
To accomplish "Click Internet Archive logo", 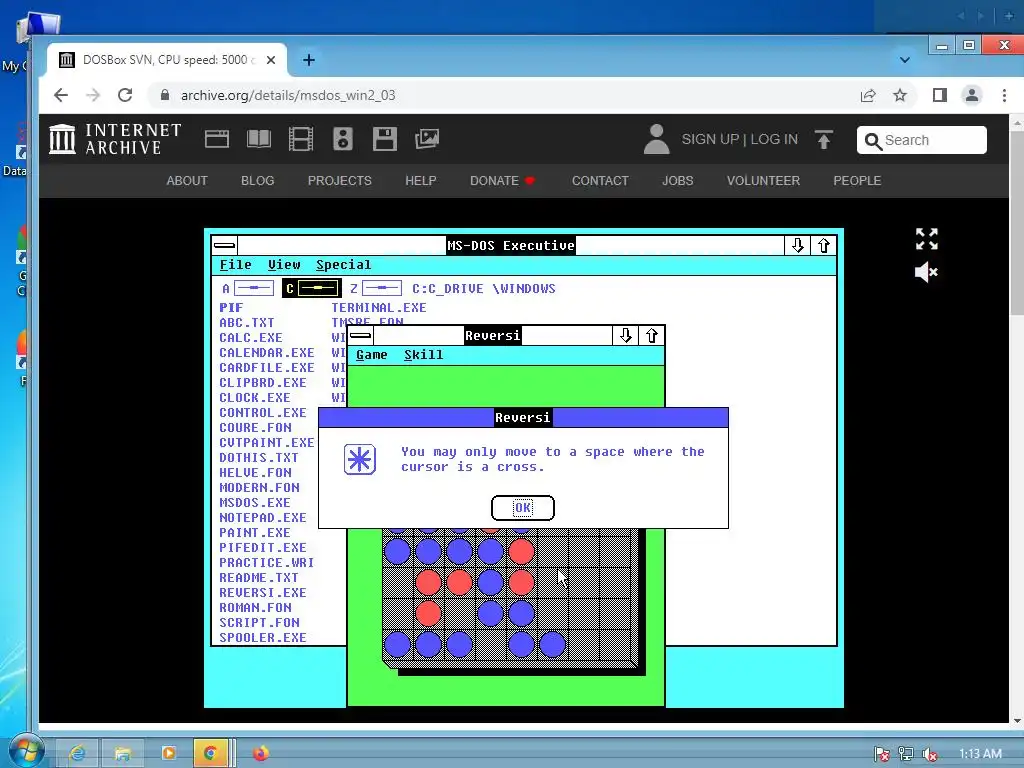I will (x=115, y=139).
